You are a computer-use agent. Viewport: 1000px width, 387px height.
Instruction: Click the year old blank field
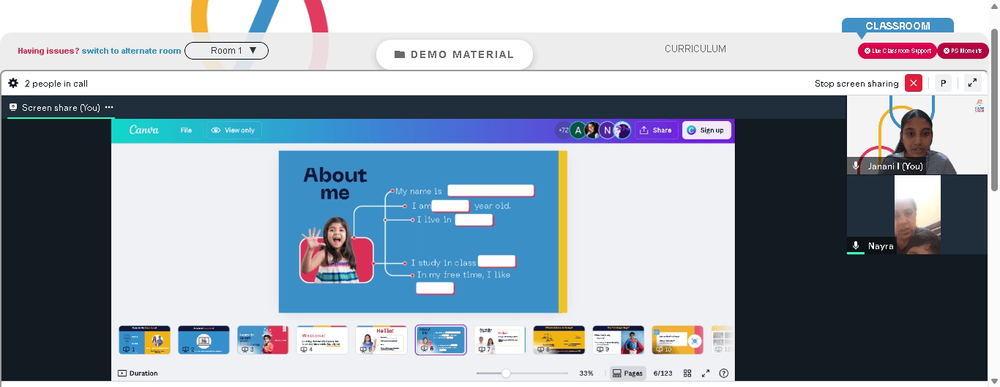click(450, 206)
